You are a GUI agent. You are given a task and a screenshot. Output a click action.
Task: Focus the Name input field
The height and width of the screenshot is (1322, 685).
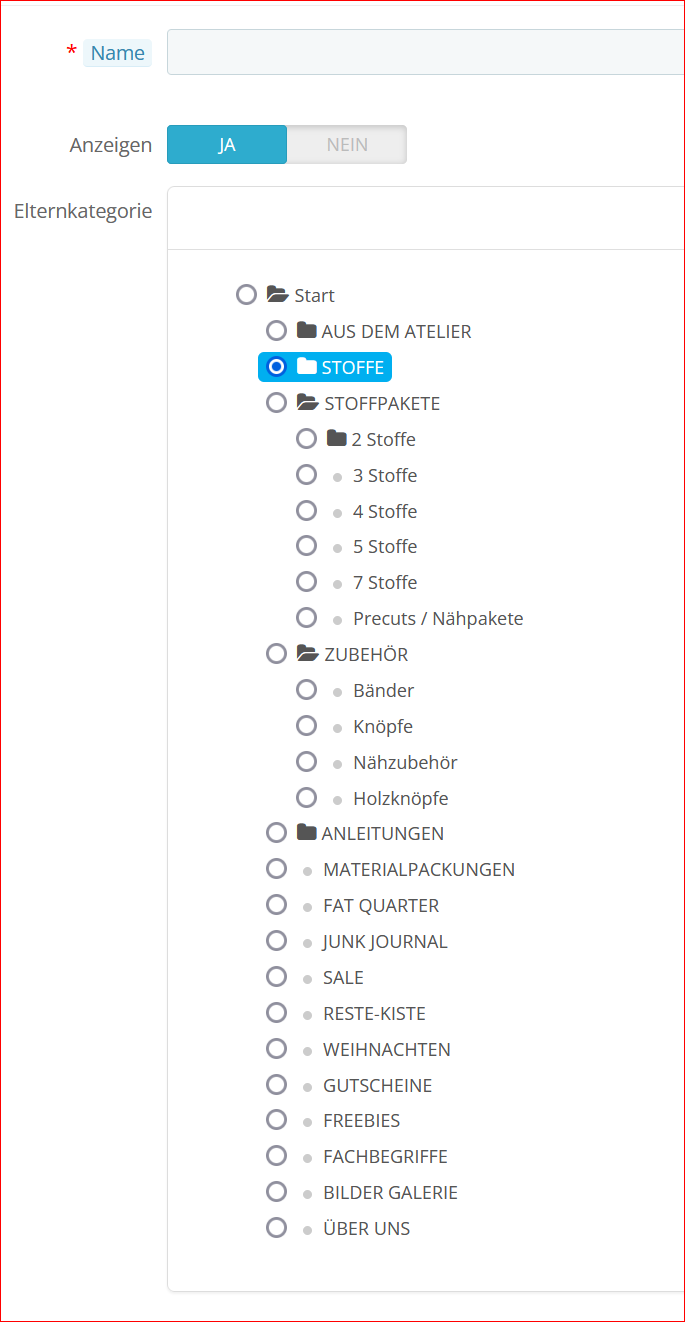426,52
